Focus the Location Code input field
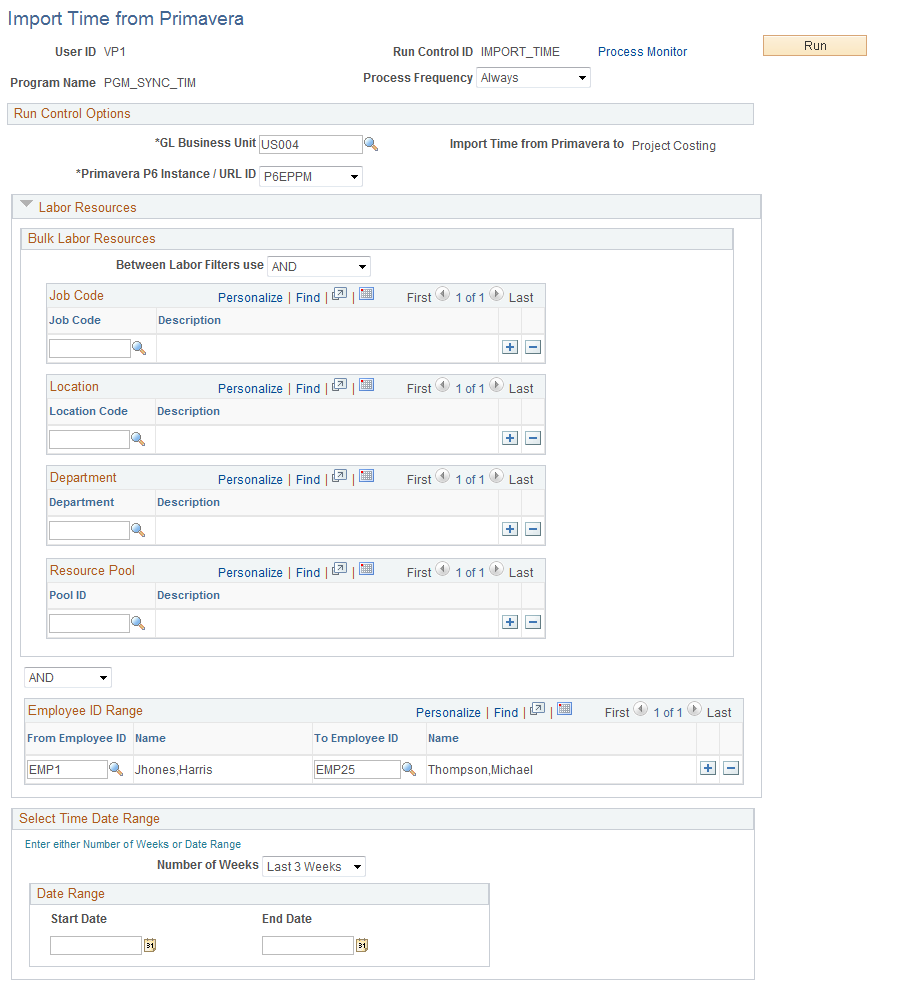 coord(89,440)
